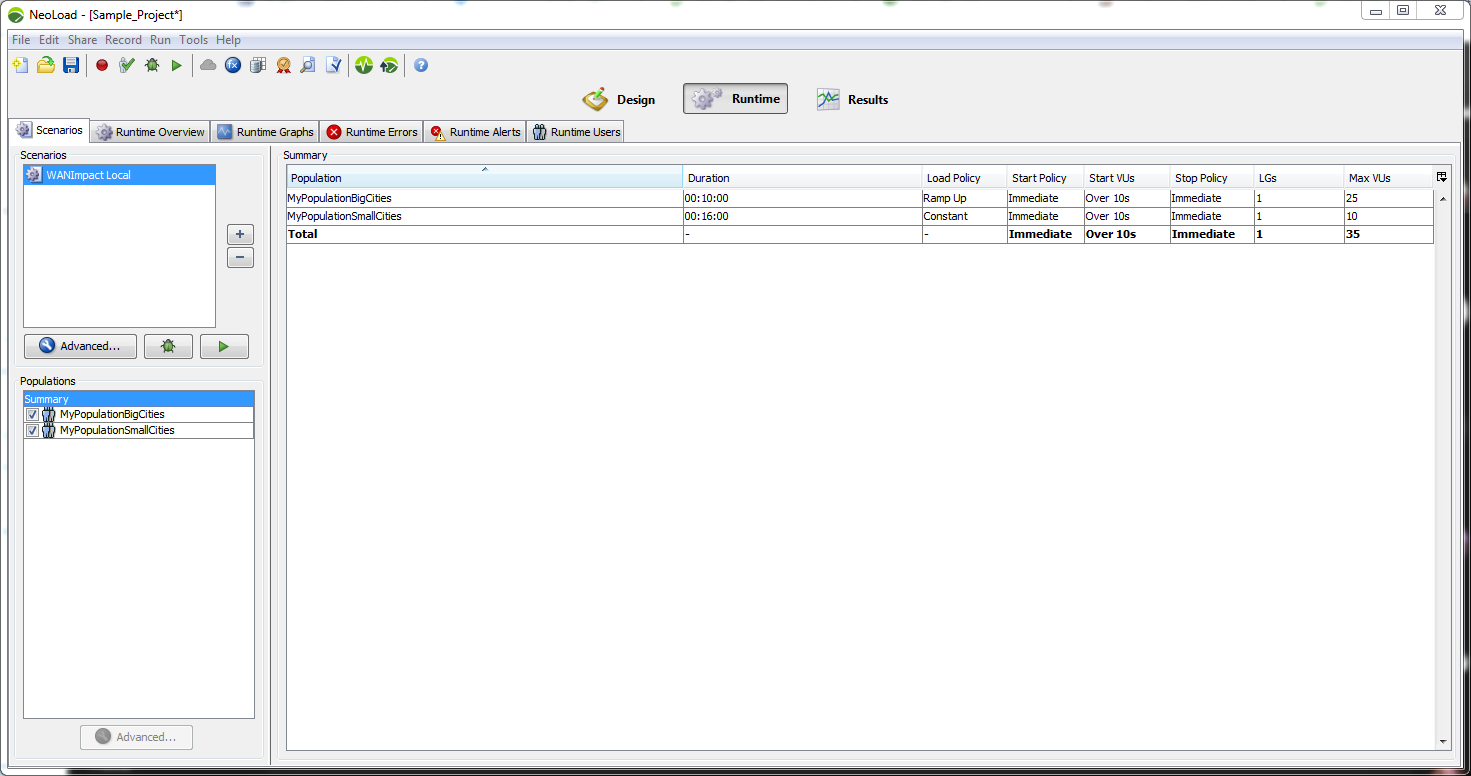Switch to the Runtime Errors tab

pos(371,132)
